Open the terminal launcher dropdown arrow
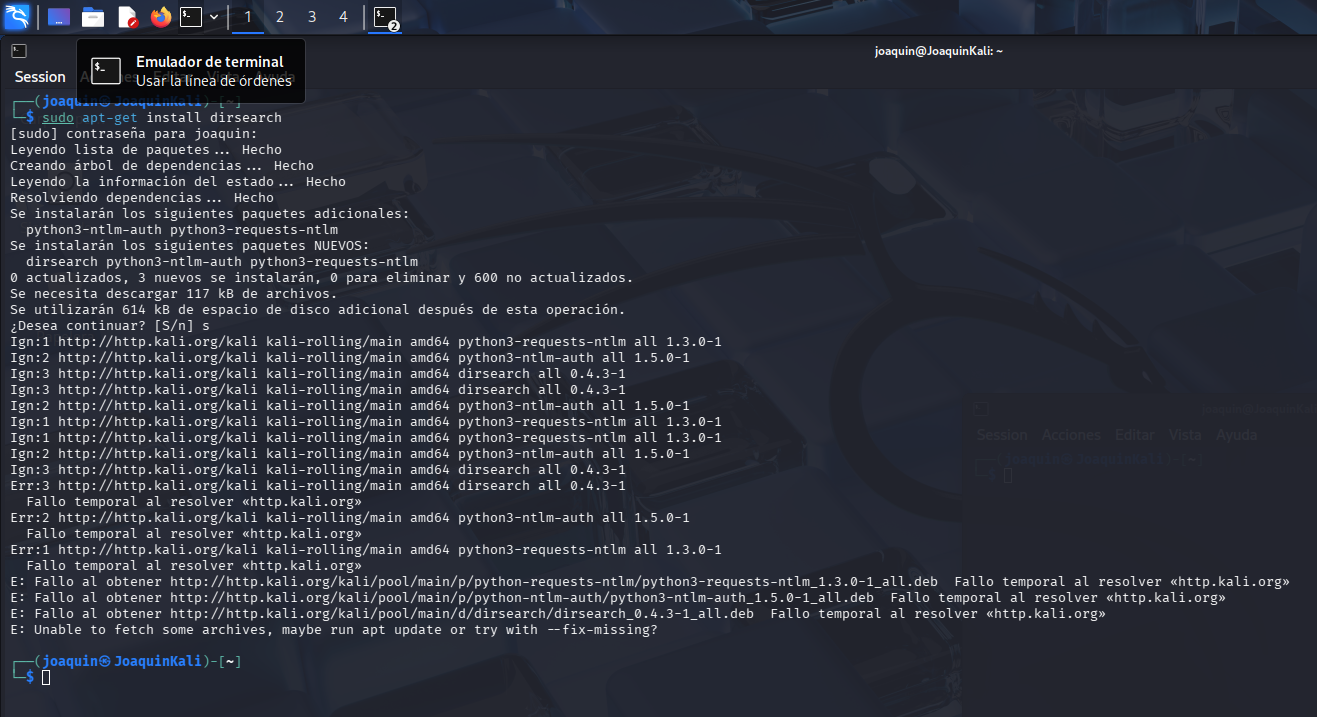The image size is (1317, 717). tap(213, 17)
